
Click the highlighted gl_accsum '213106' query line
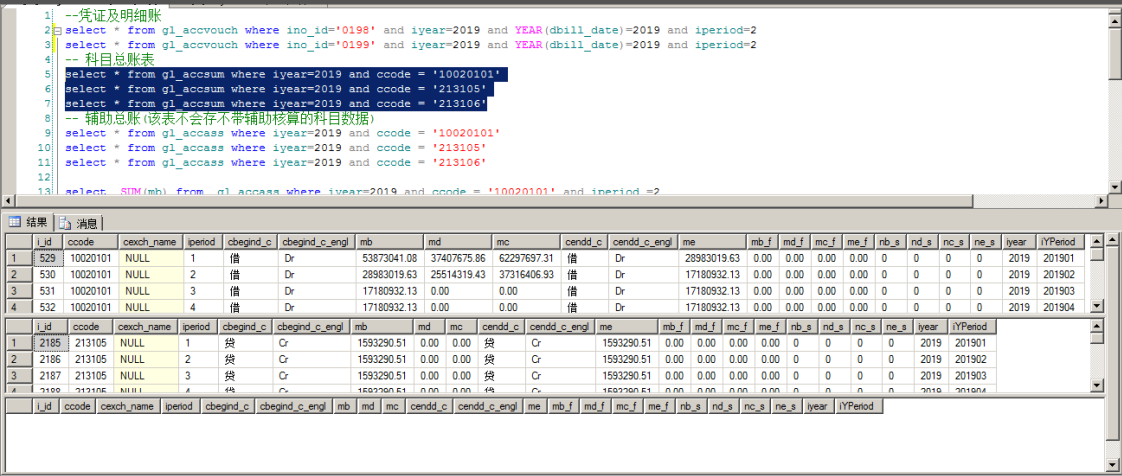pyautogui.click(x=276, y=105)
